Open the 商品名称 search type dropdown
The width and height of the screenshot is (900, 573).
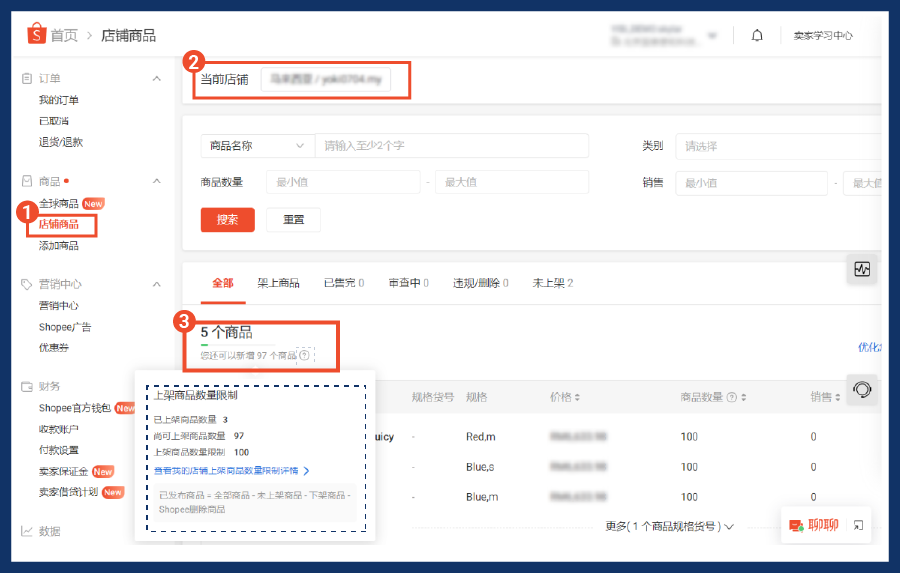pyautogui.click(x=257, y=146)
